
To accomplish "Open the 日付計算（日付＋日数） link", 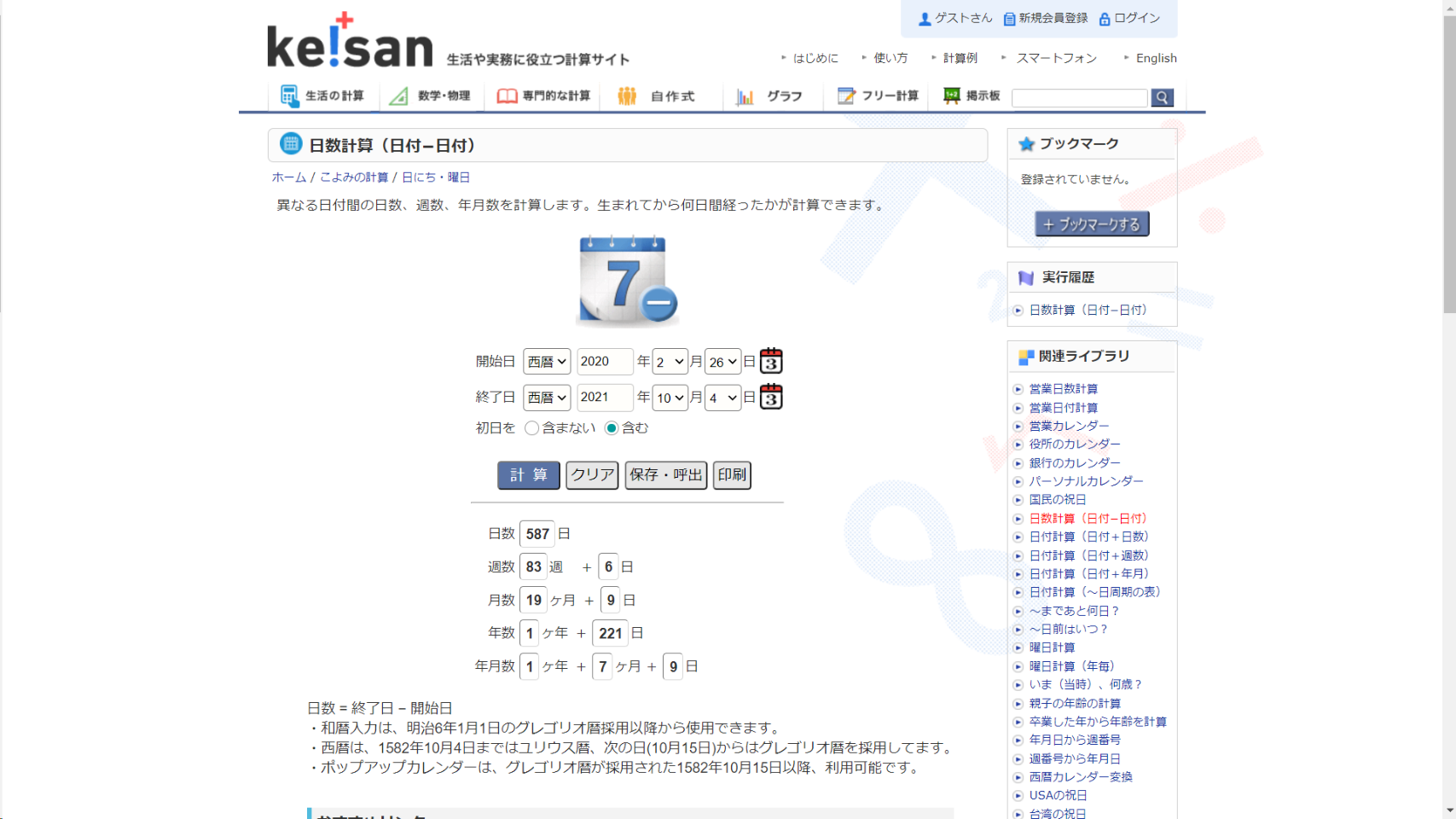I will (x=1088, y=537).
